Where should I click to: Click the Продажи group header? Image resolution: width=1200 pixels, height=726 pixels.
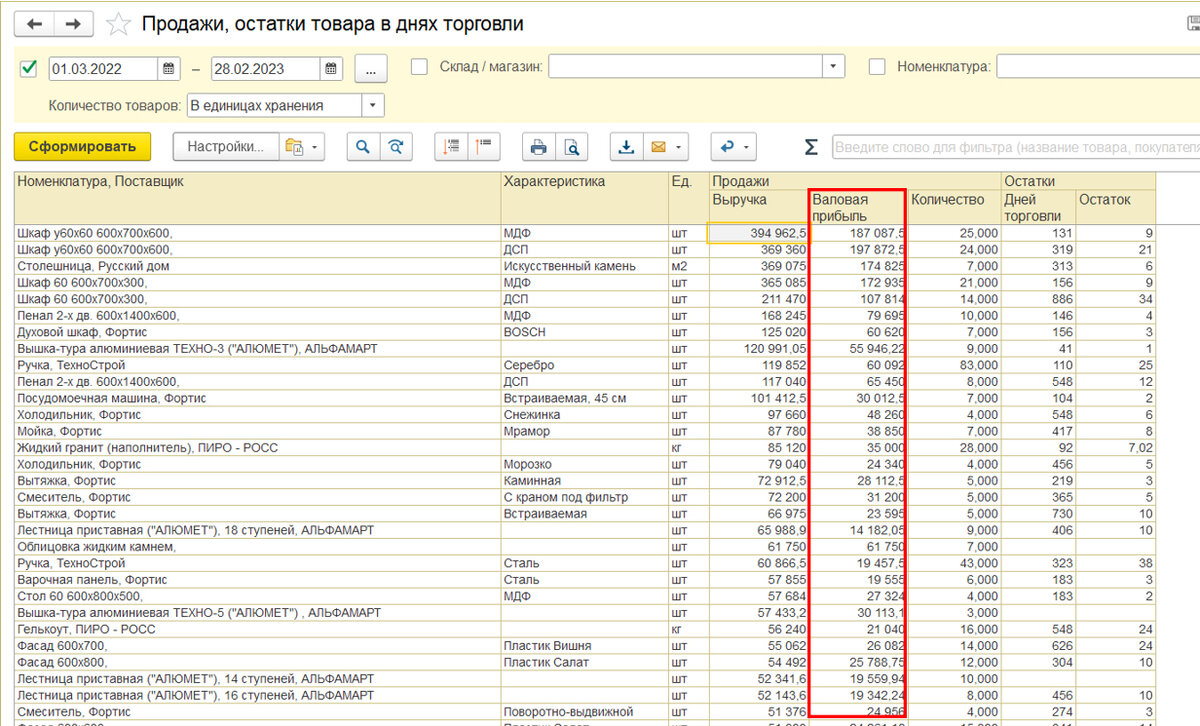[x=855, y=181]
